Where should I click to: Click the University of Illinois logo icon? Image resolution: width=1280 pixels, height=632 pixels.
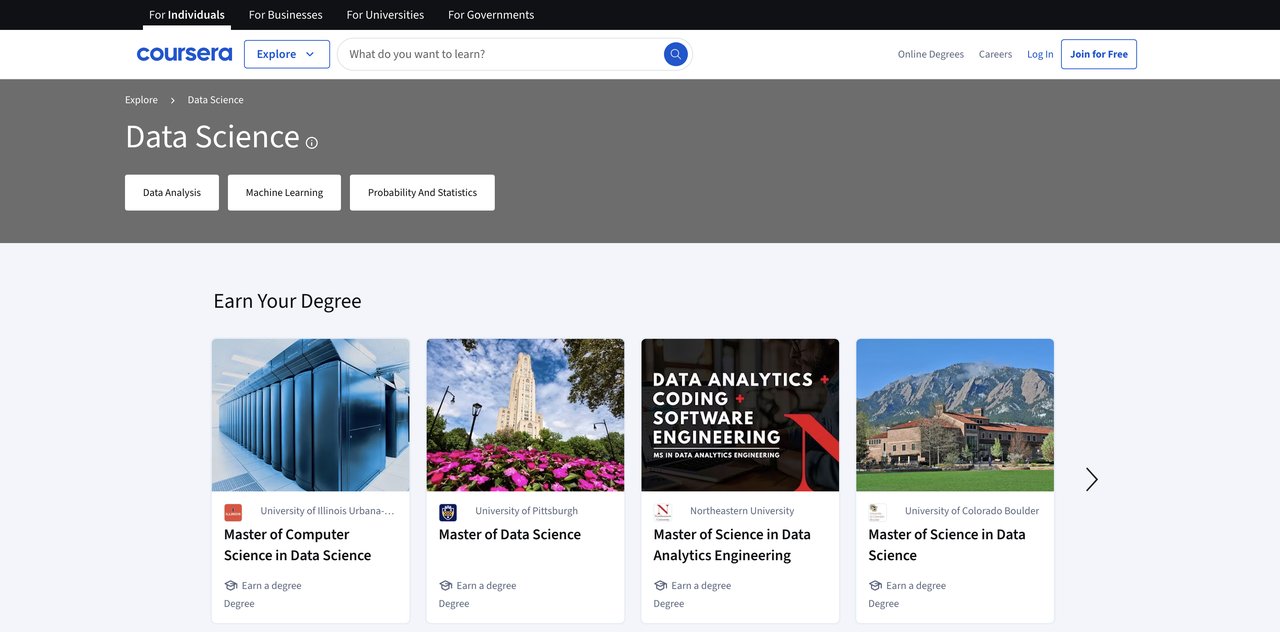coord(233,512)
